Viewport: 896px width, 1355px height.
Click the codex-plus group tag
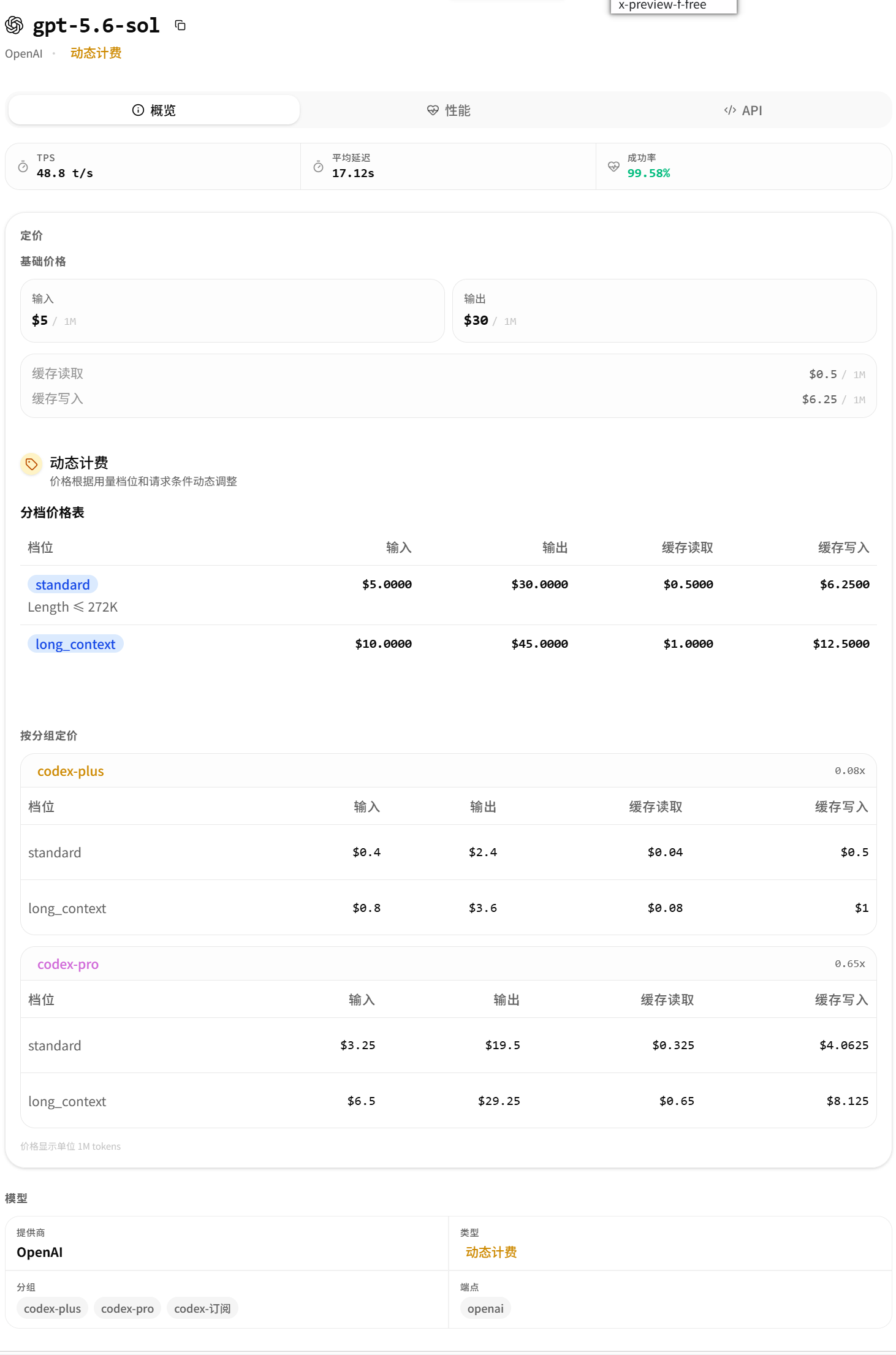click(x=52, y=1308)
